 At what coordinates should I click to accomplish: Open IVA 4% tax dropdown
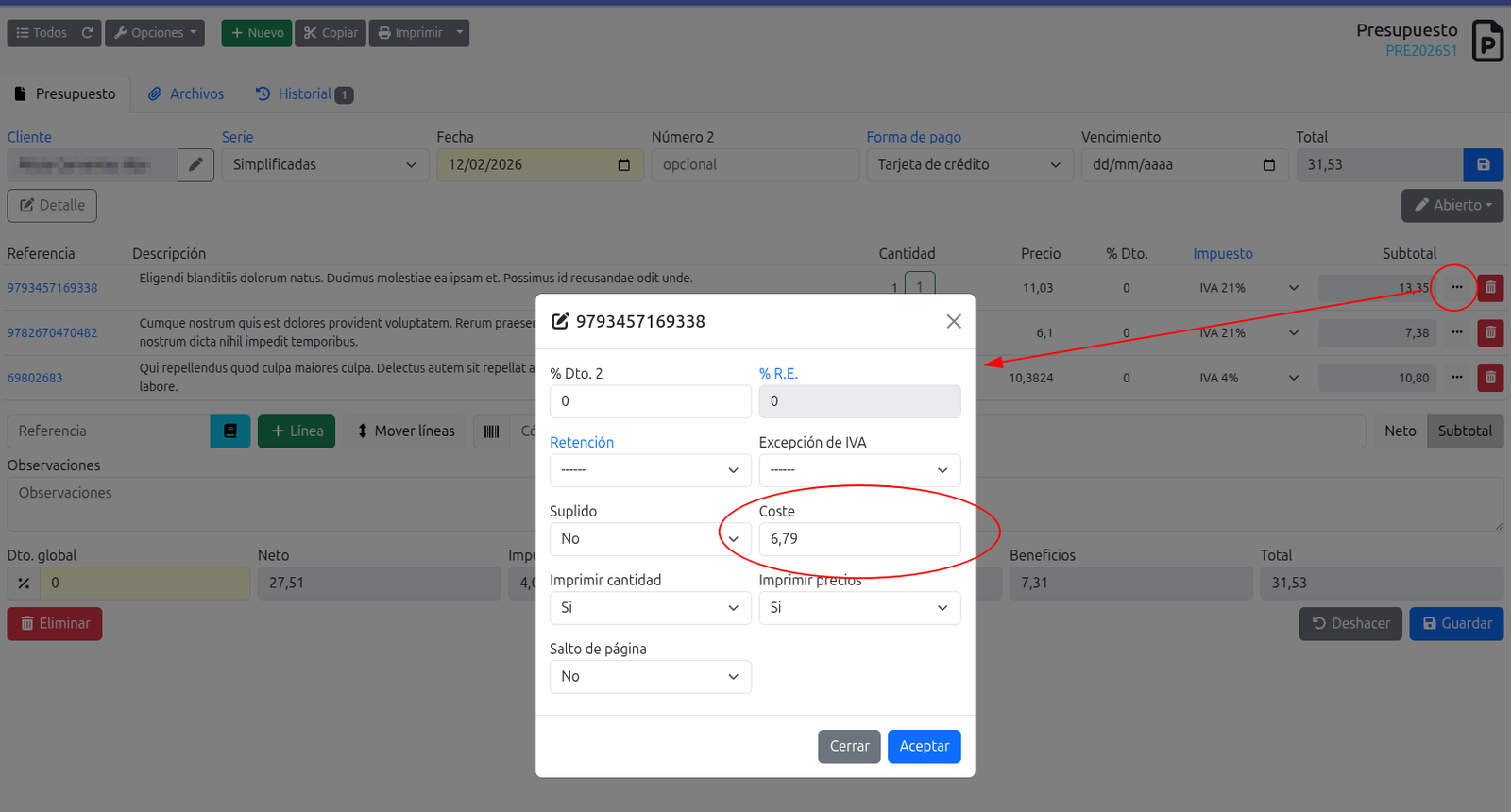coord(1250,378)
